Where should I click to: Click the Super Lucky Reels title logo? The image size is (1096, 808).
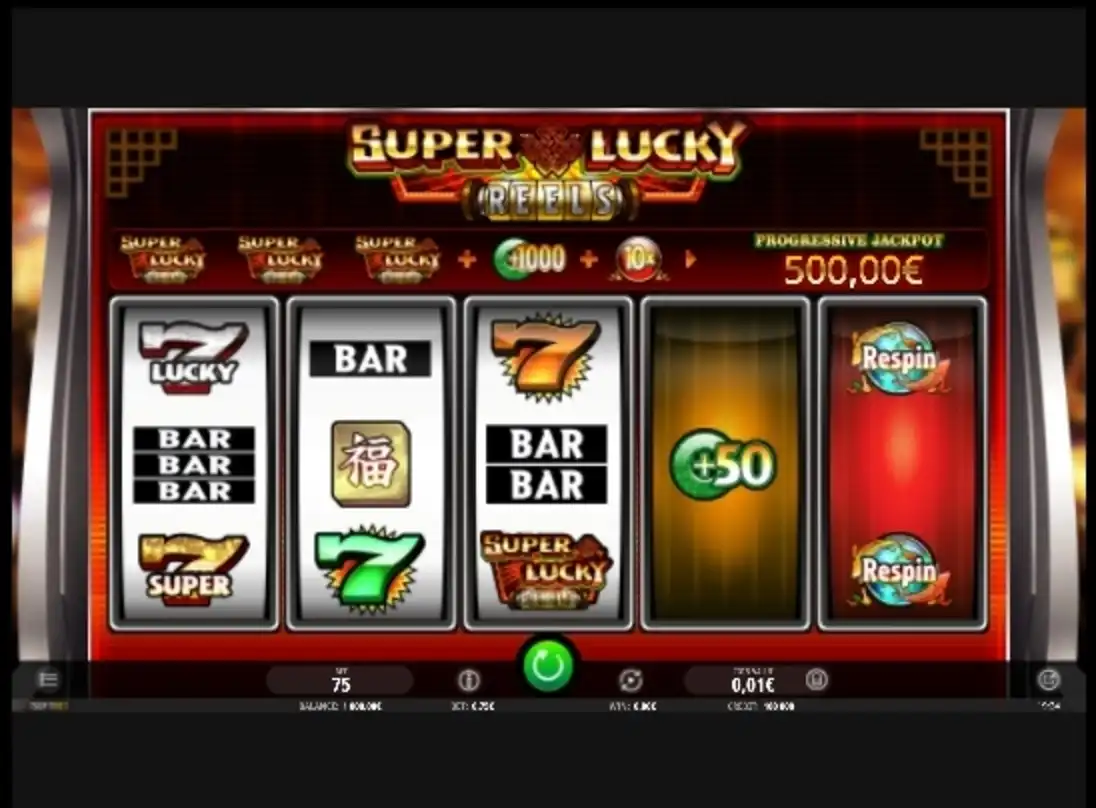tap(547, 171)
